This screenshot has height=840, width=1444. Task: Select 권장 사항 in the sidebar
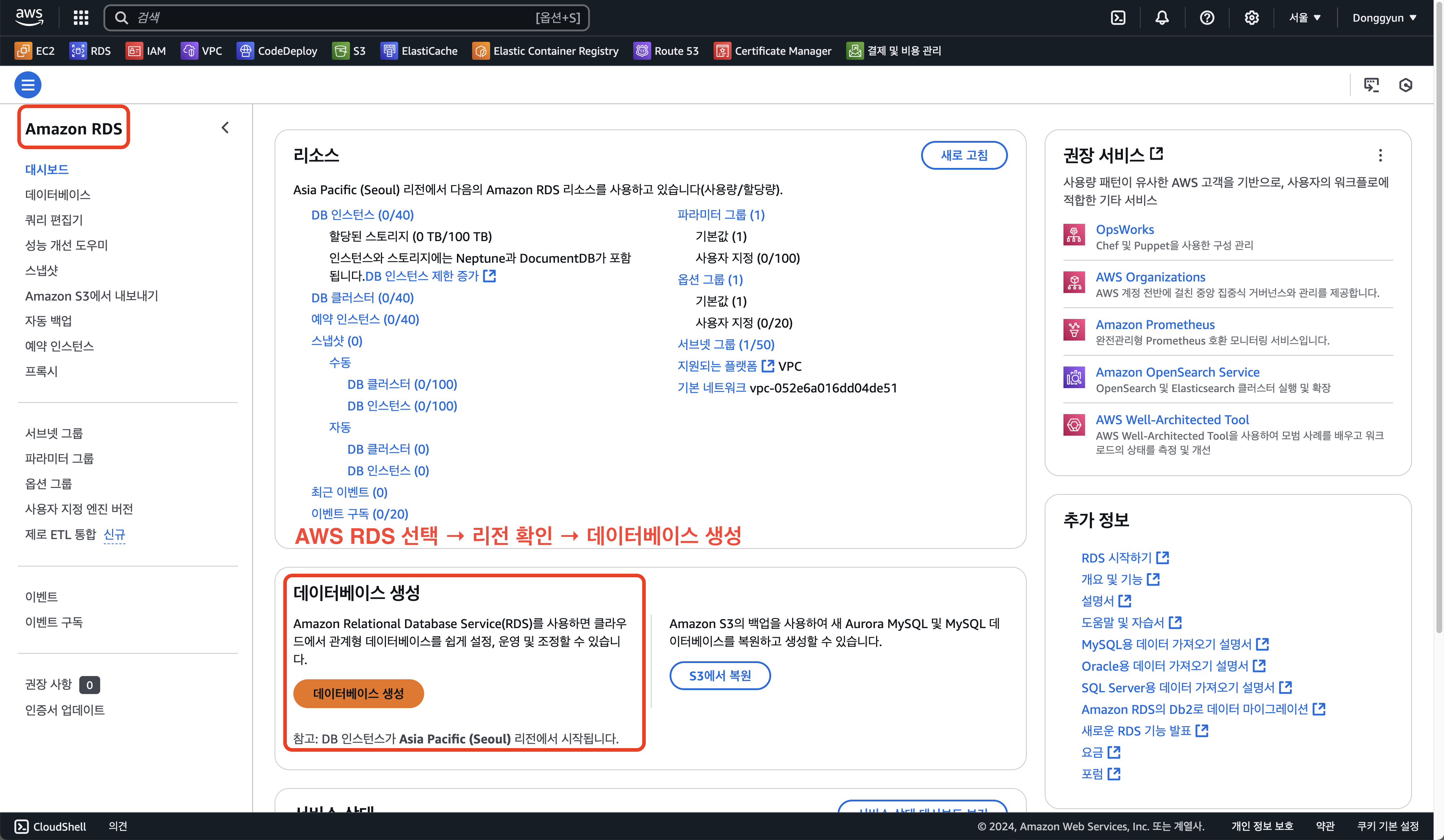pos(48,684)
